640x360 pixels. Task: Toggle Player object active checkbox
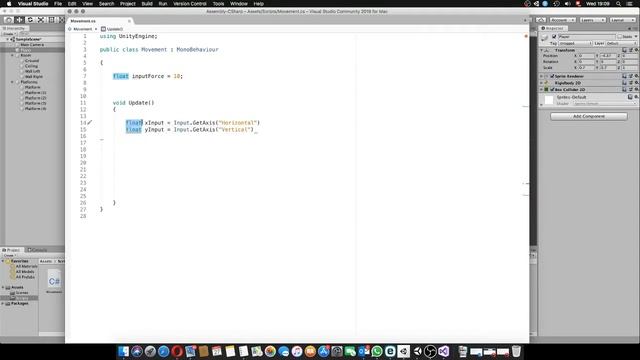[554, 37]
